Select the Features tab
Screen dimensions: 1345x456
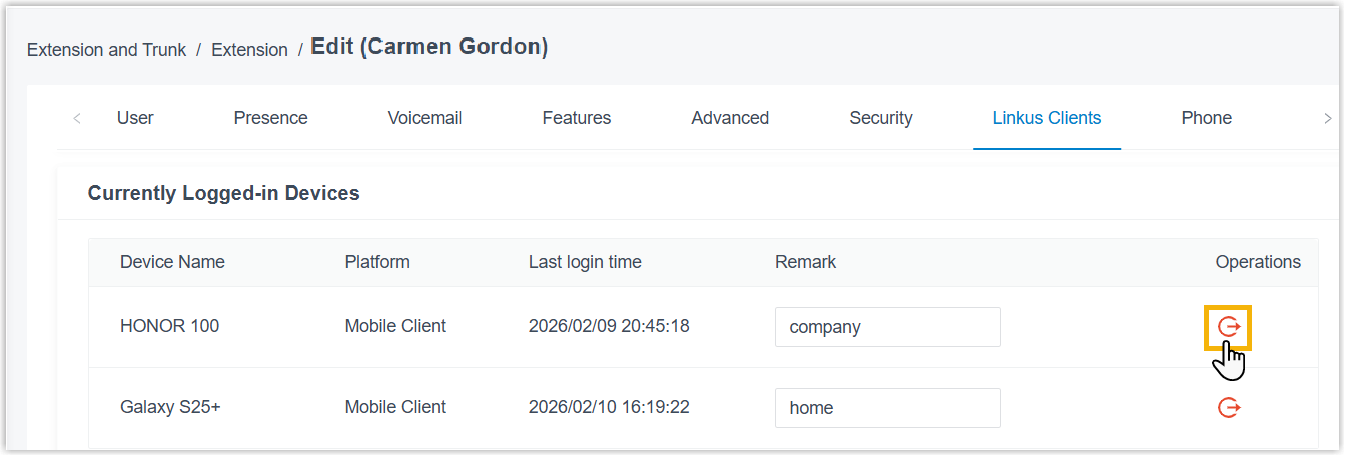pos(577,118)
